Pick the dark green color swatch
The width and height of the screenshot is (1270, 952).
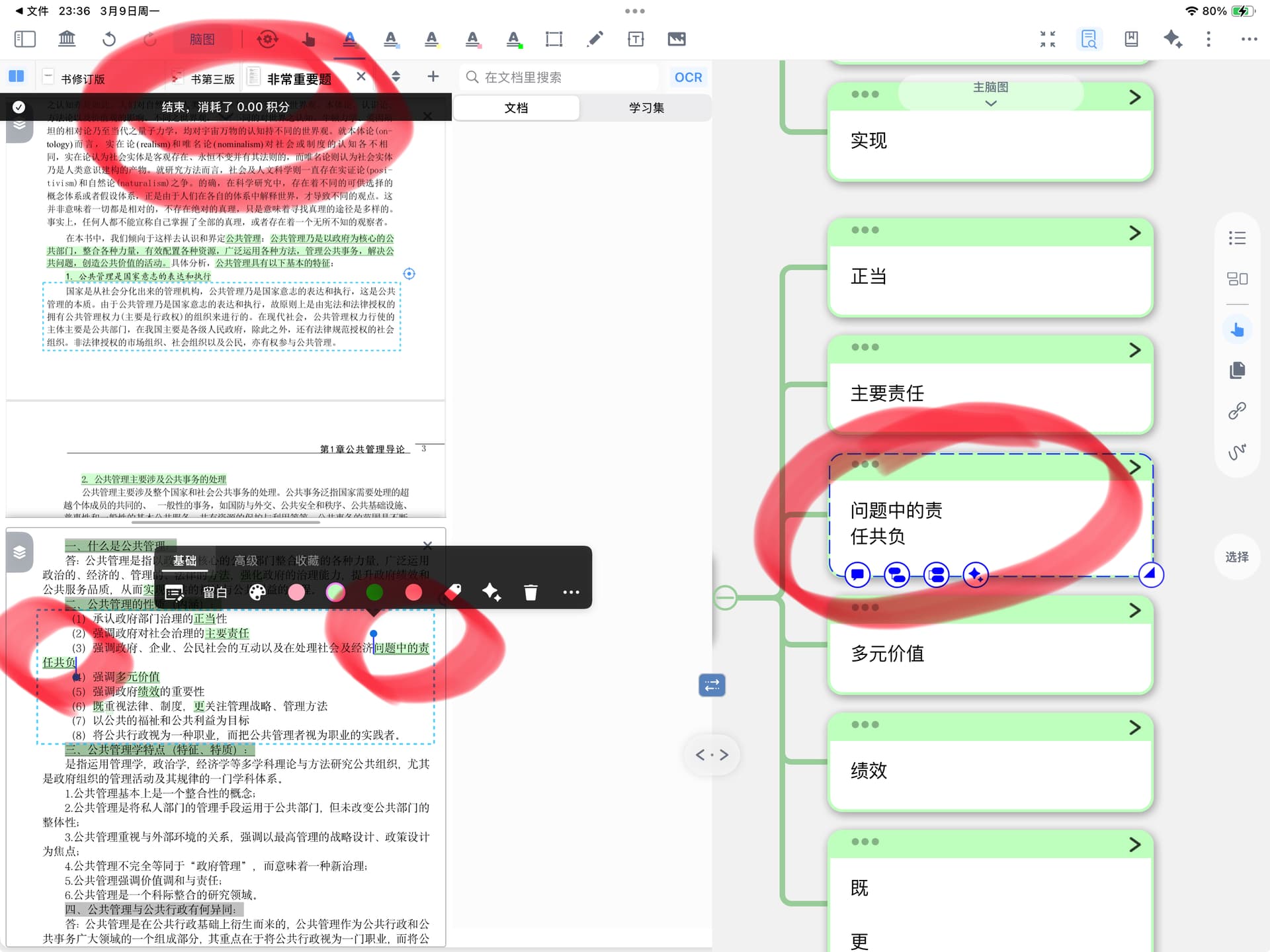[374, 592]
